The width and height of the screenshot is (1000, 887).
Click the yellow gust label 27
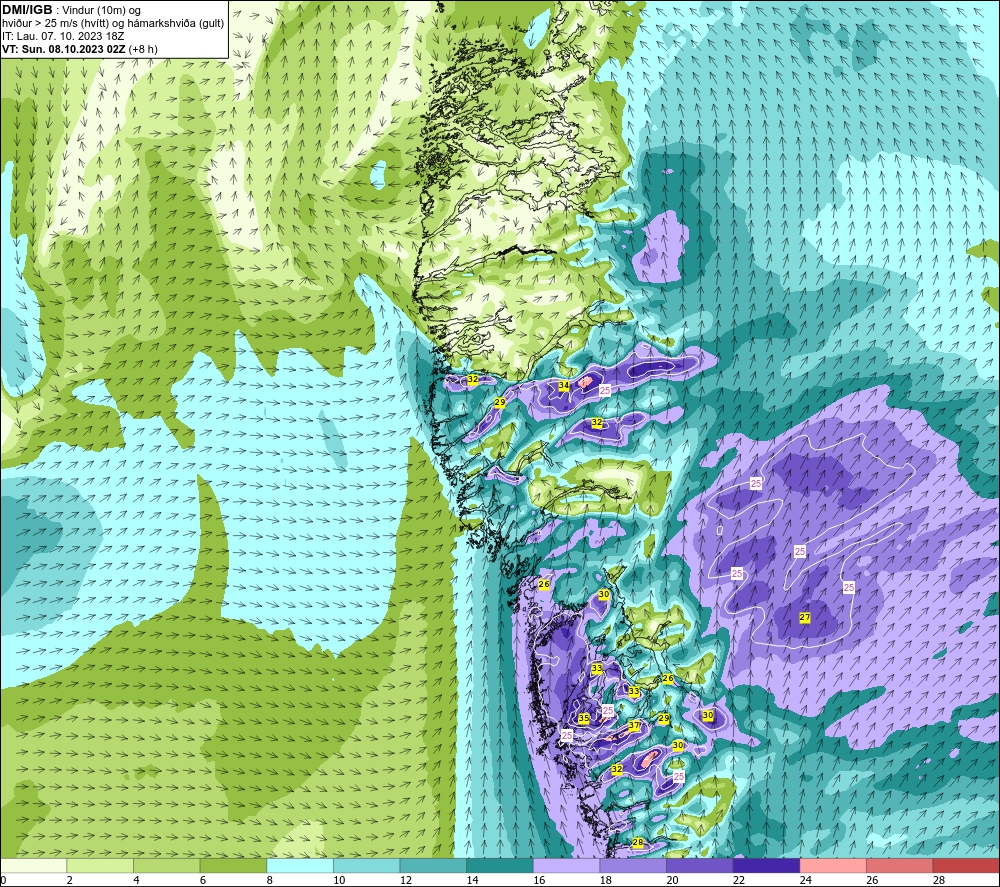pyautogui.click(x=805, y=617)
